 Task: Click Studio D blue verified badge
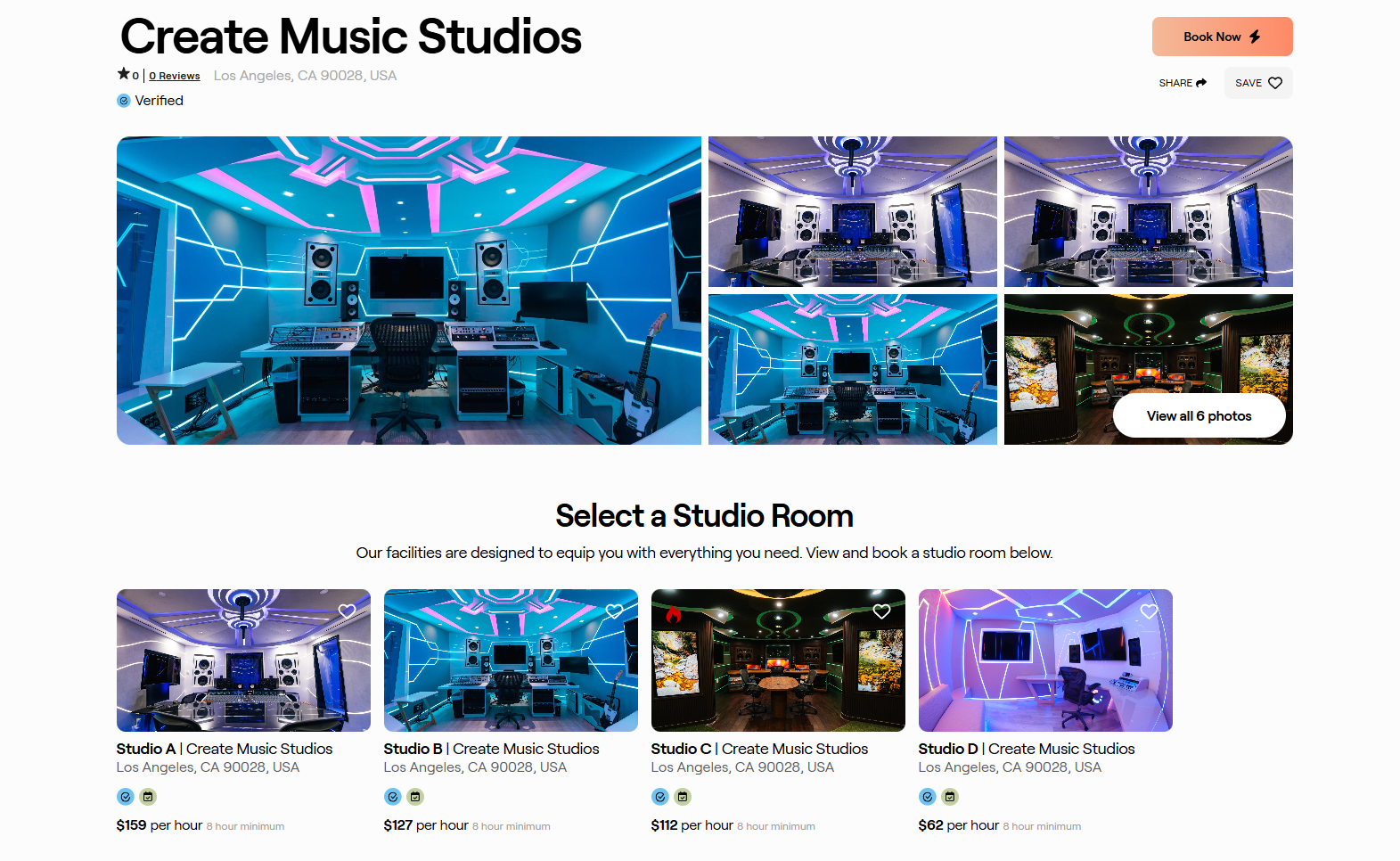[928, 797]
